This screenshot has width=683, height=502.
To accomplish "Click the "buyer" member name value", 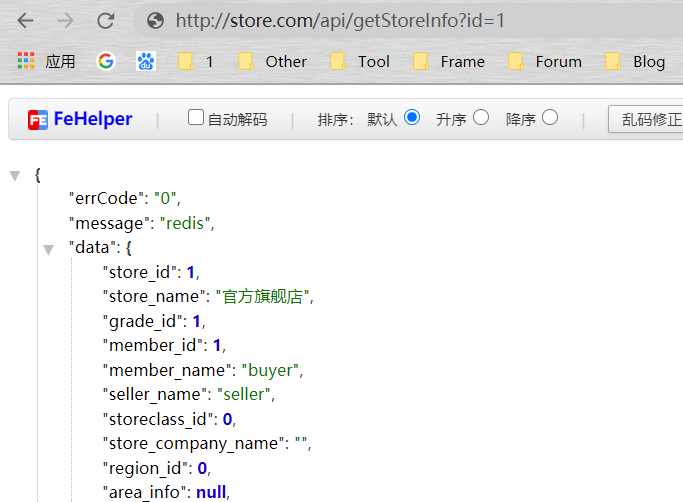I will [x=270, y=371].
